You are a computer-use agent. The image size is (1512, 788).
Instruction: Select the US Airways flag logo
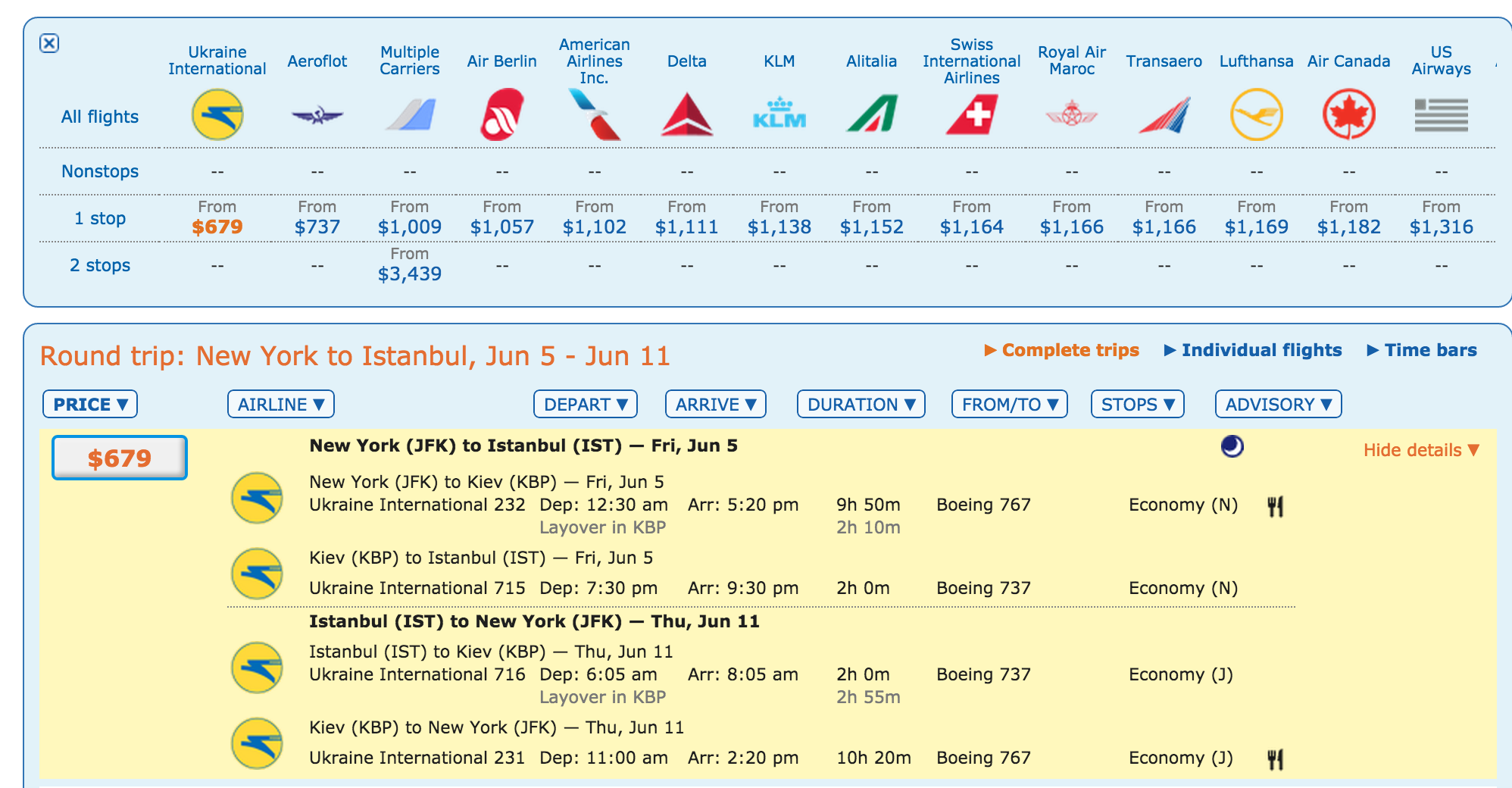1442,115
